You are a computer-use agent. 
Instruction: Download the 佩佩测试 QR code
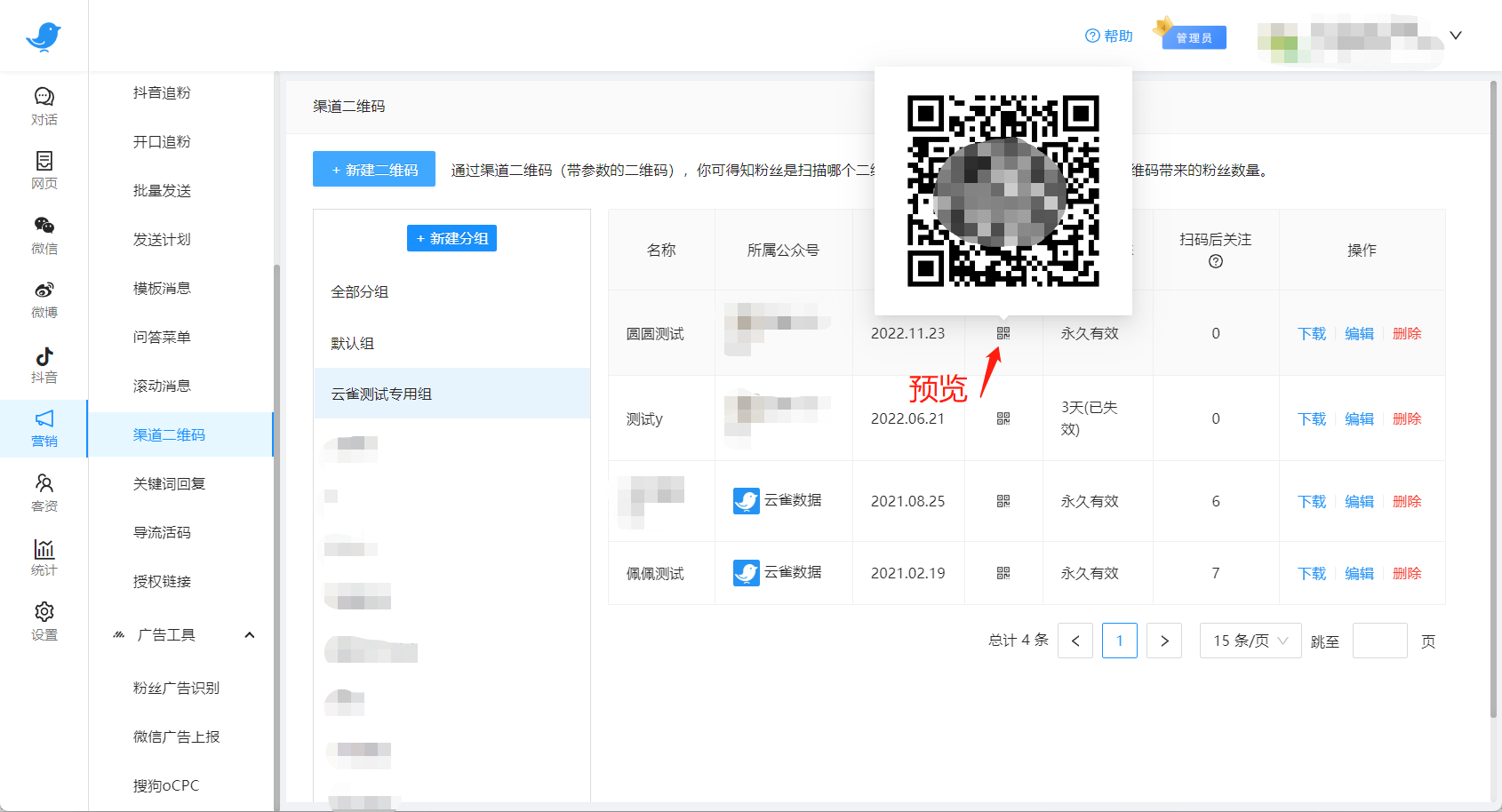tap(1310, 573)
